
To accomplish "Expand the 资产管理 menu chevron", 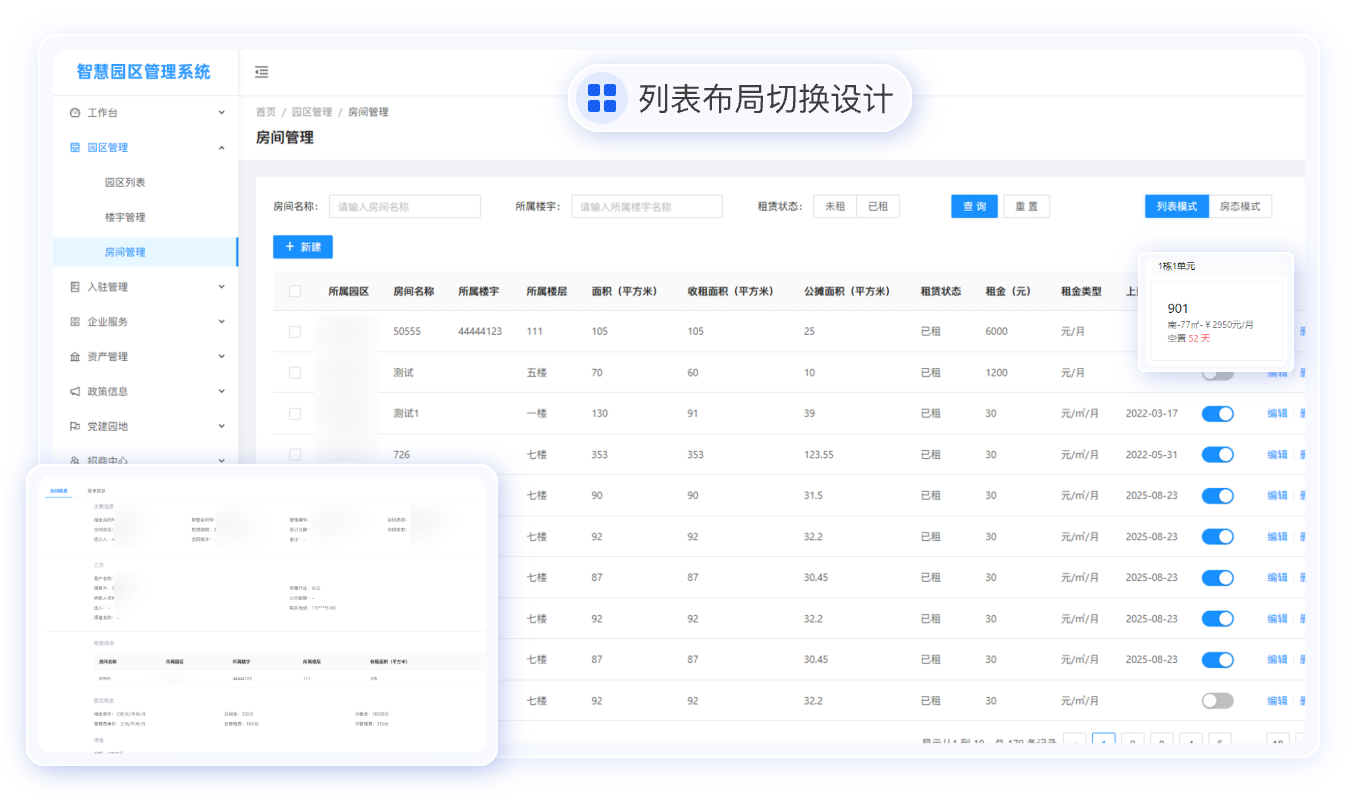I will pos(222,357).
